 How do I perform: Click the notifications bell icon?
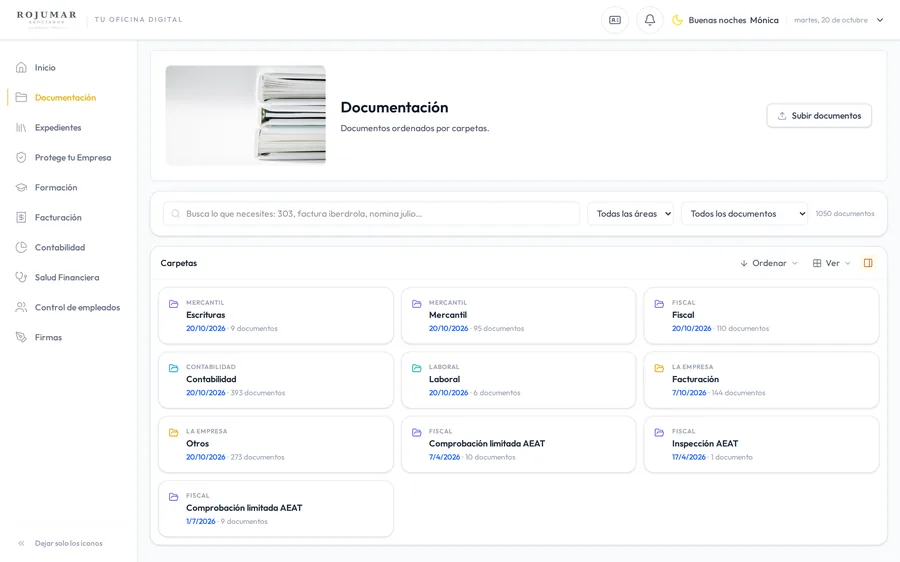point(650,20)
